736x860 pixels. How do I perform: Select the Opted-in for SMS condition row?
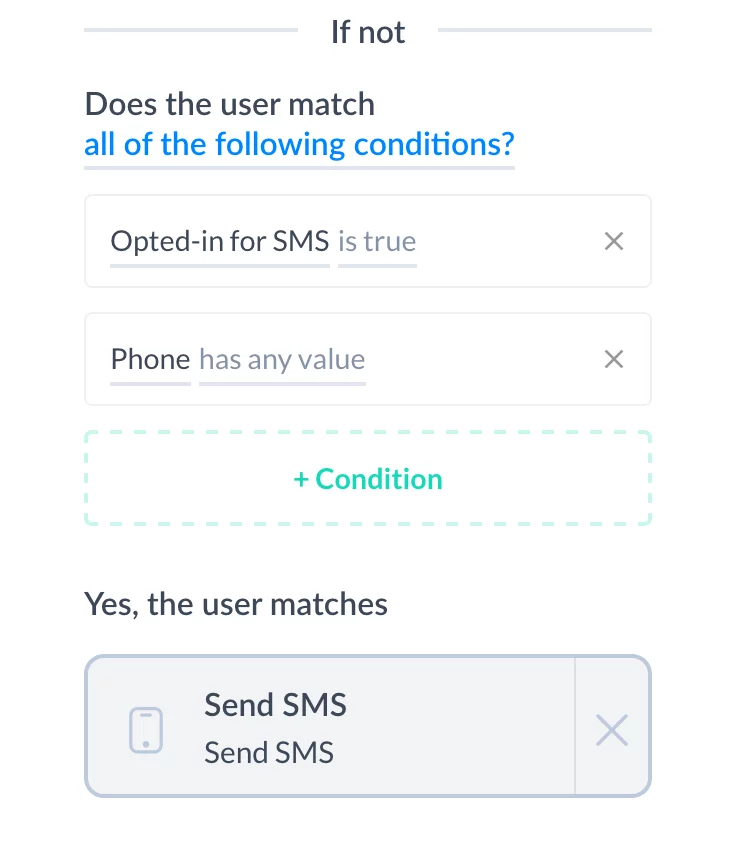pyautogui.click(x=367, y=241)
